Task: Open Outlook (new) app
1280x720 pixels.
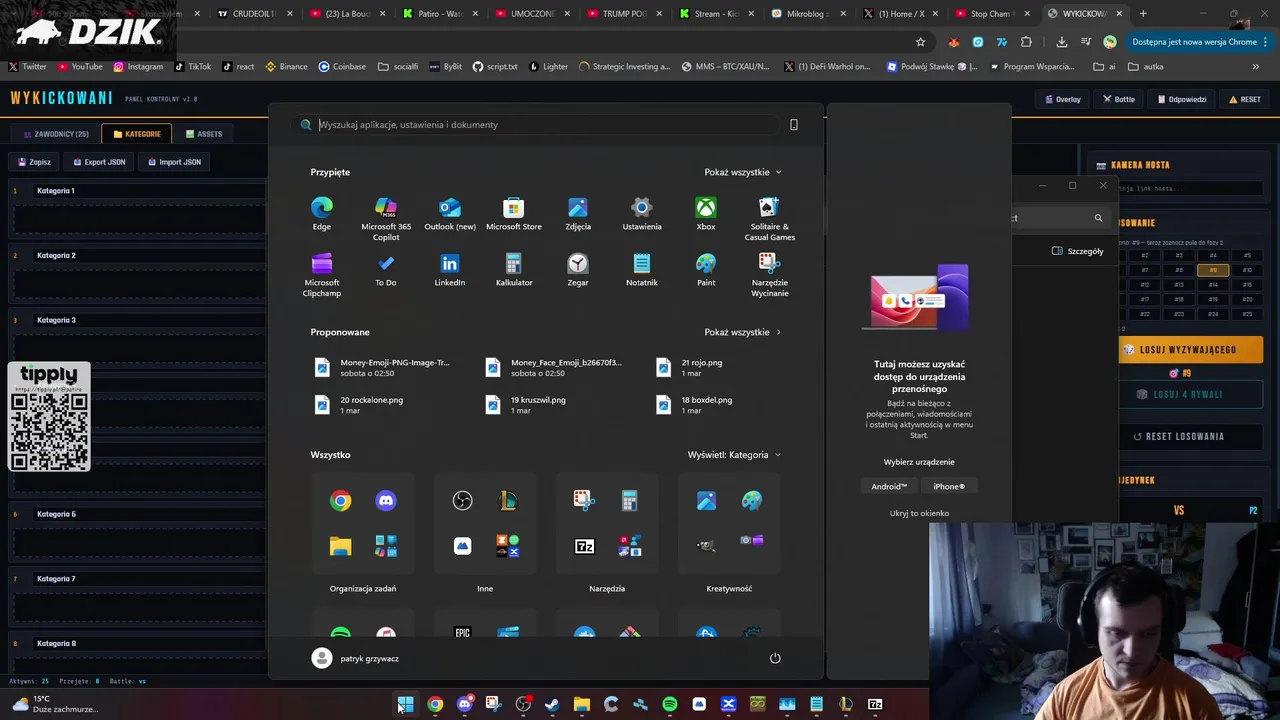Action: (450, 213)
